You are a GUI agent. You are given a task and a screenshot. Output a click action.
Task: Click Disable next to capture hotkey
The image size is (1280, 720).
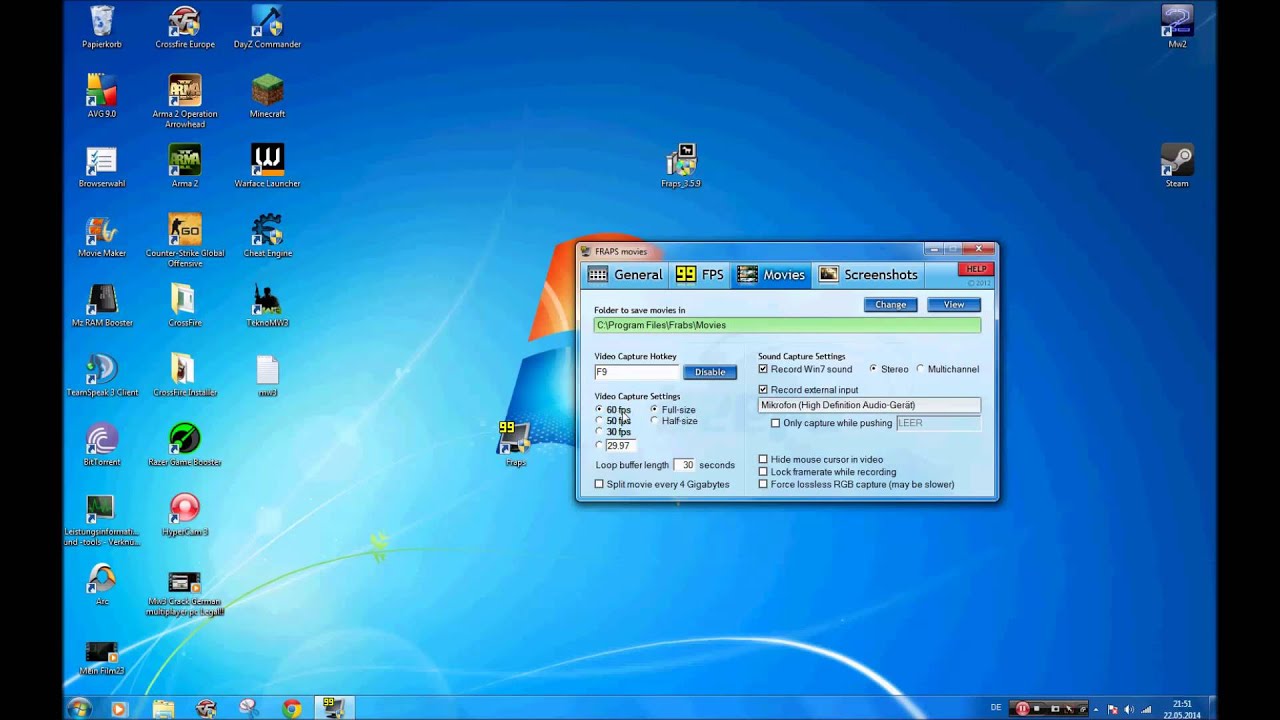(x=710, y=372)
